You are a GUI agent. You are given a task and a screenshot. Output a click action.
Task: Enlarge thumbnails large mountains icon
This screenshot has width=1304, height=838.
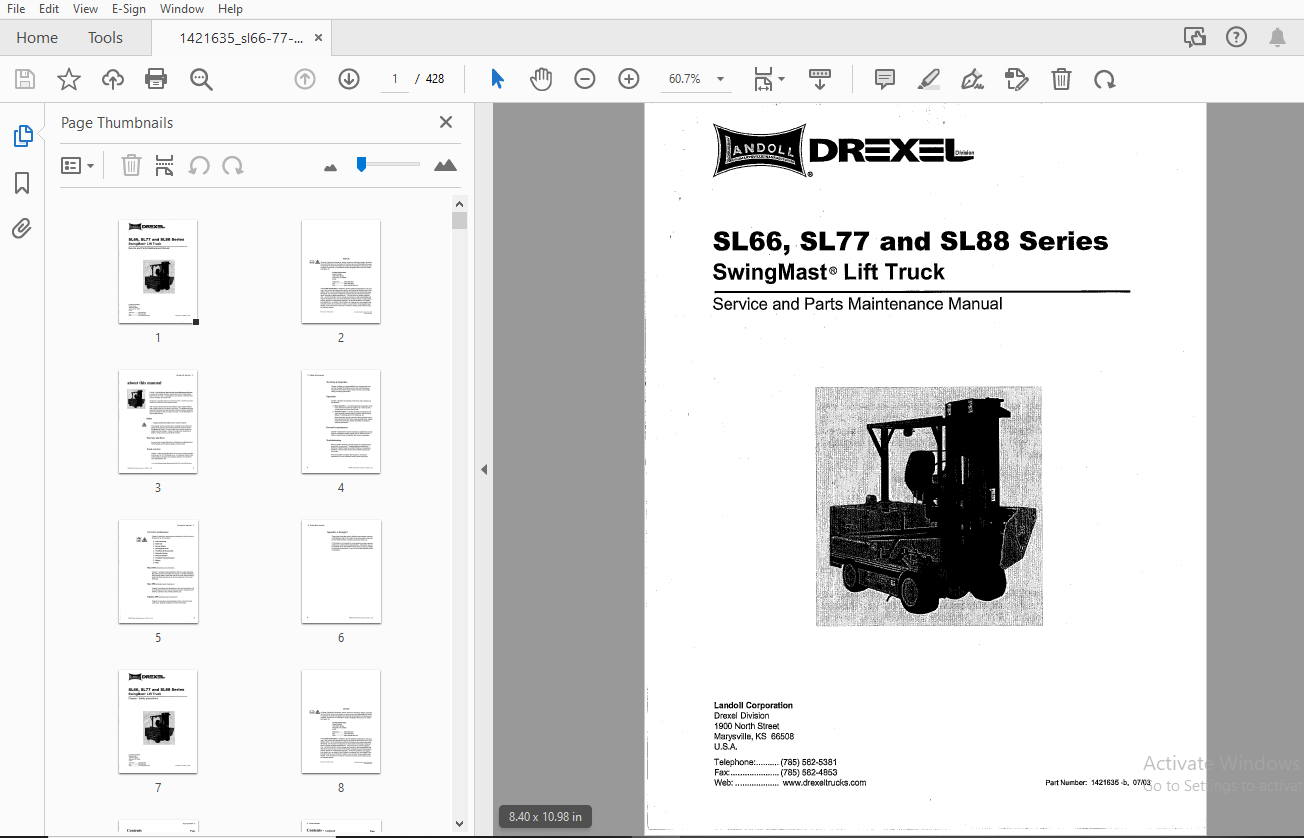pyautogui.click(x=446, y=165)
